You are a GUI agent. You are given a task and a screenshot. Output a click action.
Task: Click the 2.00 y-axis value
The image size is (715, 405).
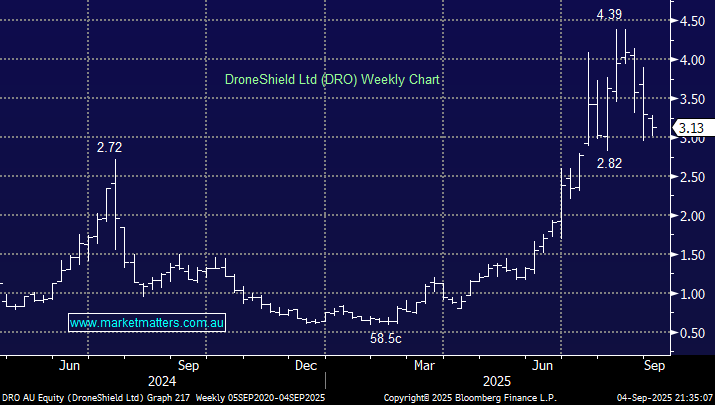(692, 216)
